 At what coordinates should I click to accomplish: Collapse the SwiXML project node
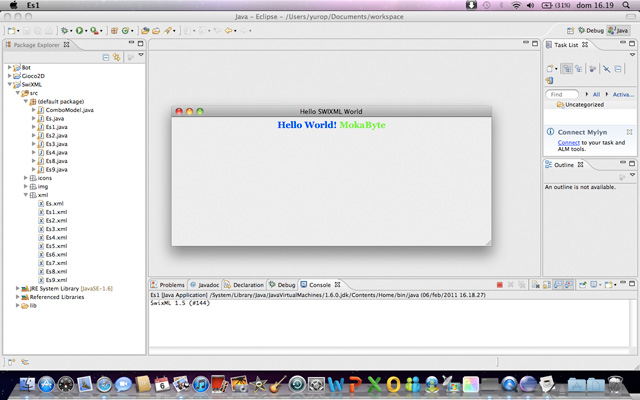(x=9, y=84)
